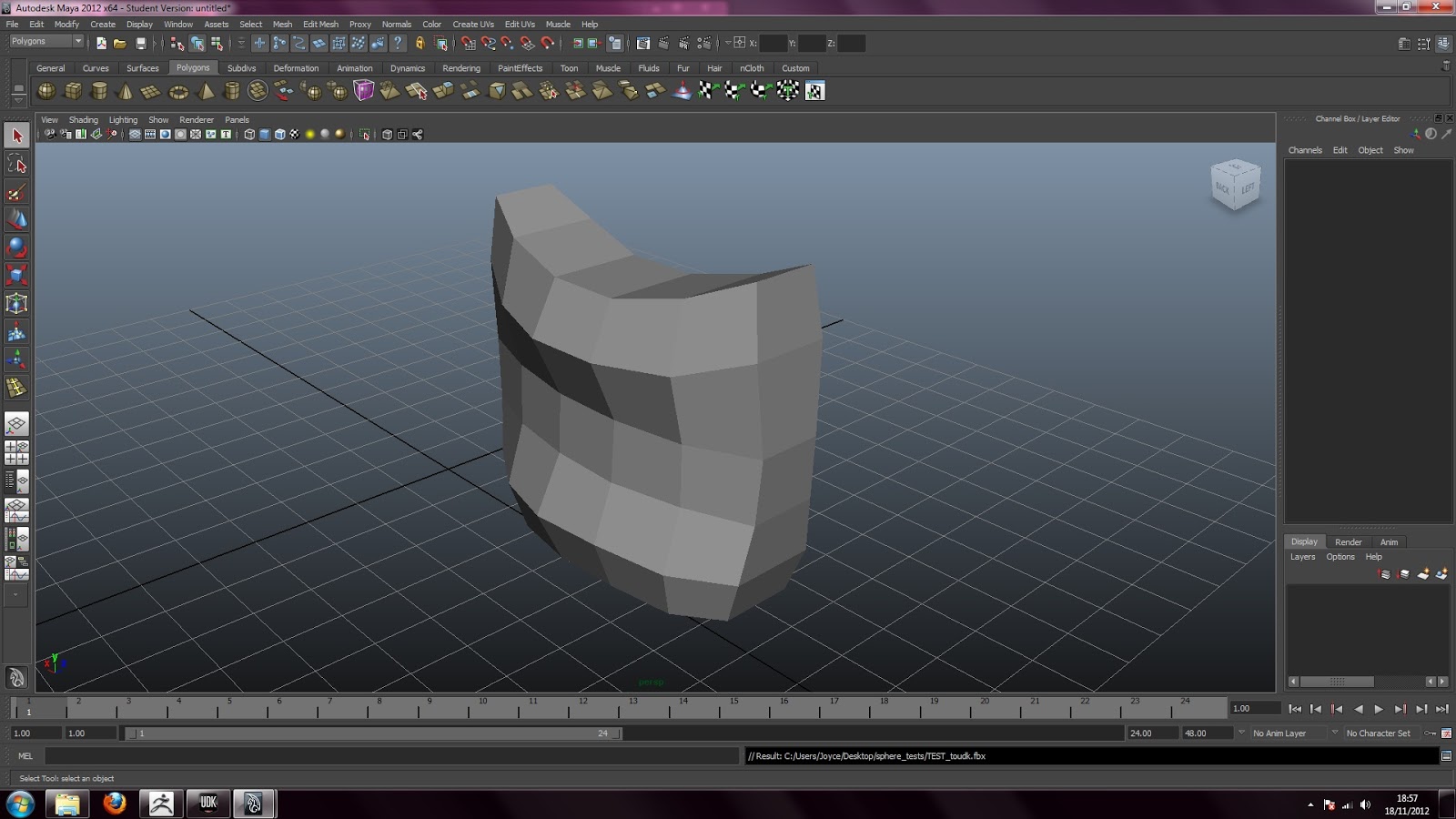This screenshot has width=1456, height=819.
Task: Open the Edit Mesh menu
Action: coord(320,25)
